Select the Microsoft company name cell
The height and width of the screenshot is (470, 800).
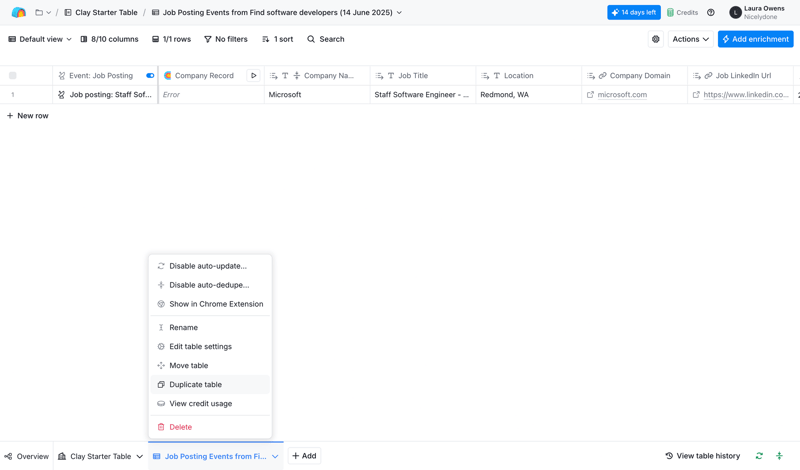point(317,94)
